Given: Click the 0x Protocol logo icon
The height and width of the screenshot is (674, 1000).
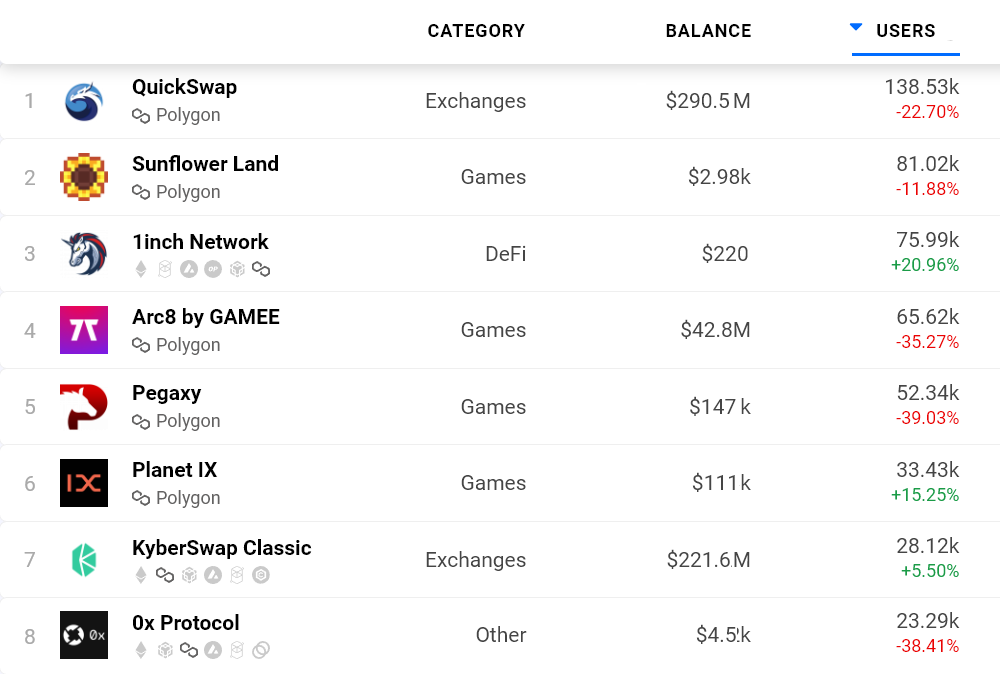Looking at the screenshot, I should coord(84,635).
